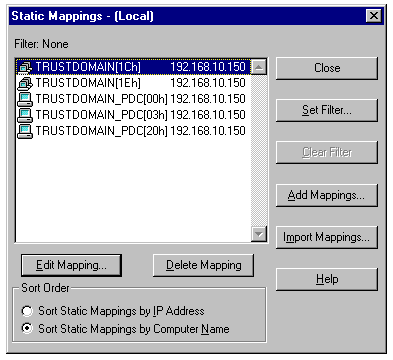
Task: Click the group icon beside TRUSTDOMAIN[1Ch]
Action: pyautogui.click(x=25, y=67)
